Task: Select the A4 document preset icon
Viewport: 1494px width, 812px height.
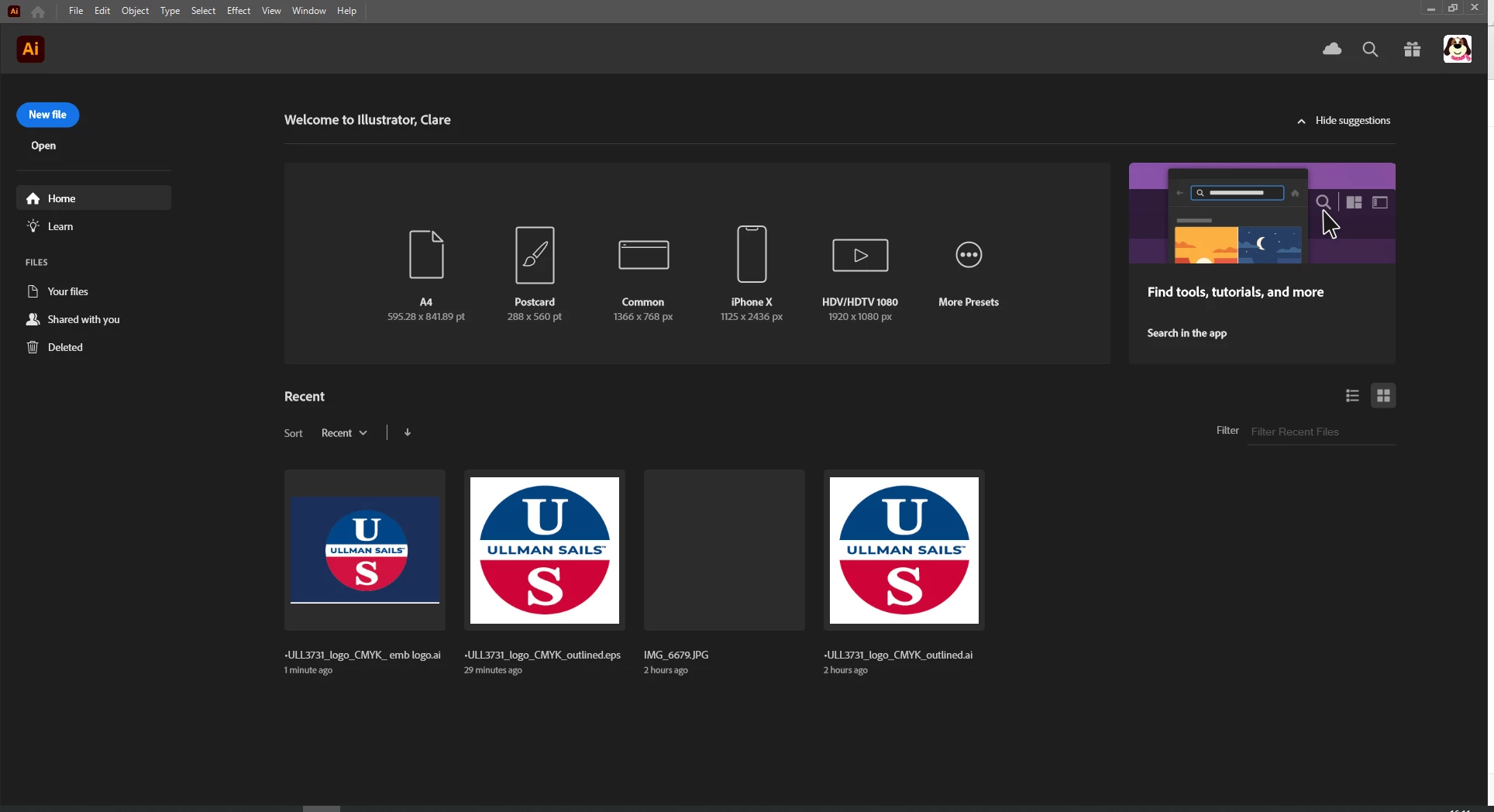Action: [426, 254]
